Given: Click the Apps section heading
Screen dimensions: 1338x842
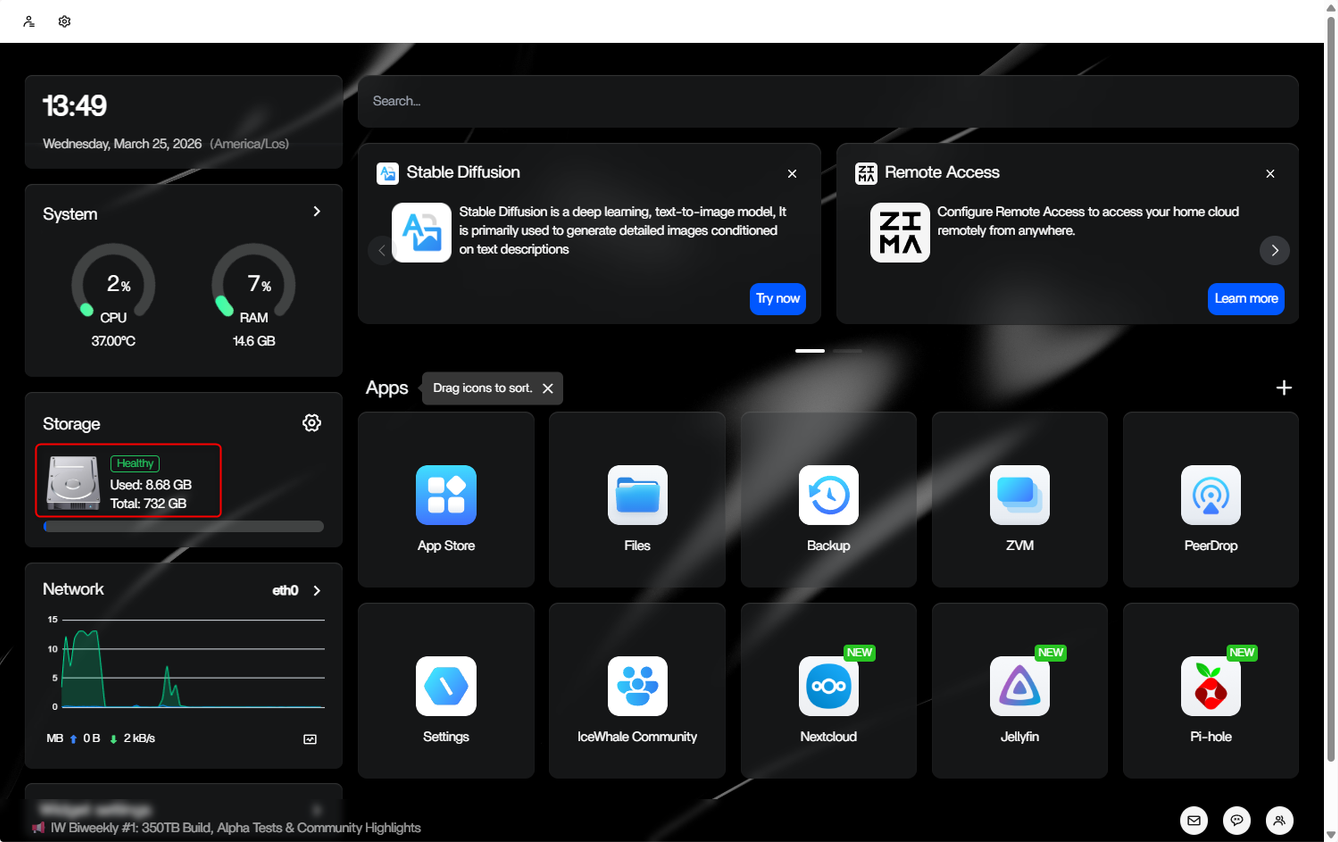Looking at the screenshot, I should tap(387, 388).
